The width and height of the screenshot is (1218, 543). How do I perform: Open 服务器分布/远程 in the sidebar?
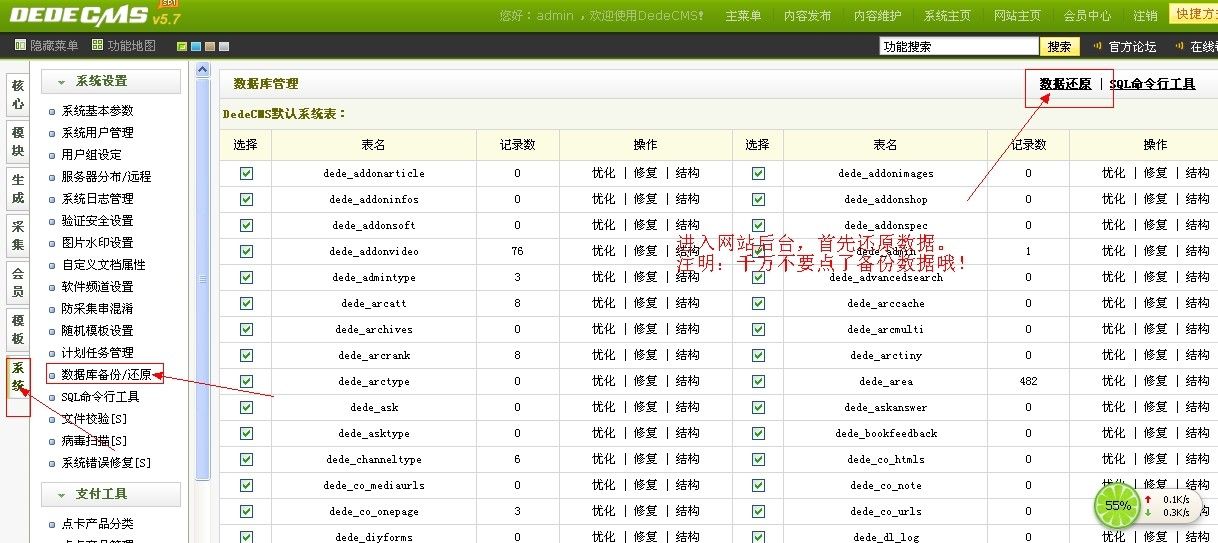click(x=106, y=177)
